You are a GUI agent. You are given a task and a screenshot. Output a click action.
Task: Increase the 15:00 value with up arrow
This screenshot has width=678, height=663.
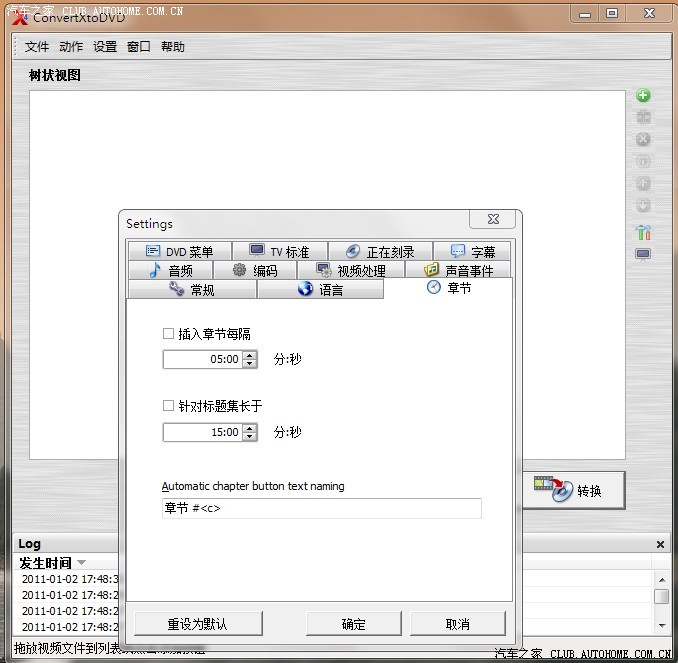pyautogui.click(x=249, y=428)
